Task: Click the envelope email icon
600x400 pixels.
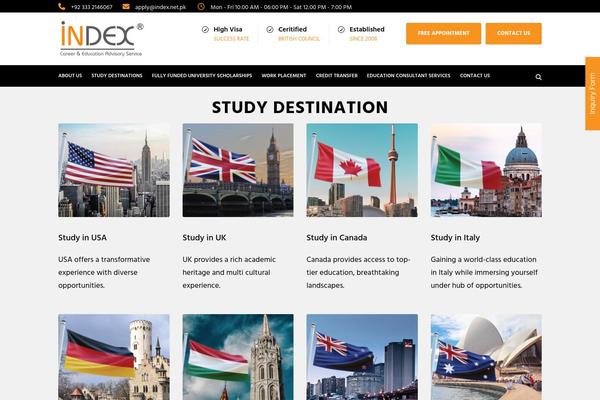Action: tap(126, 7)
